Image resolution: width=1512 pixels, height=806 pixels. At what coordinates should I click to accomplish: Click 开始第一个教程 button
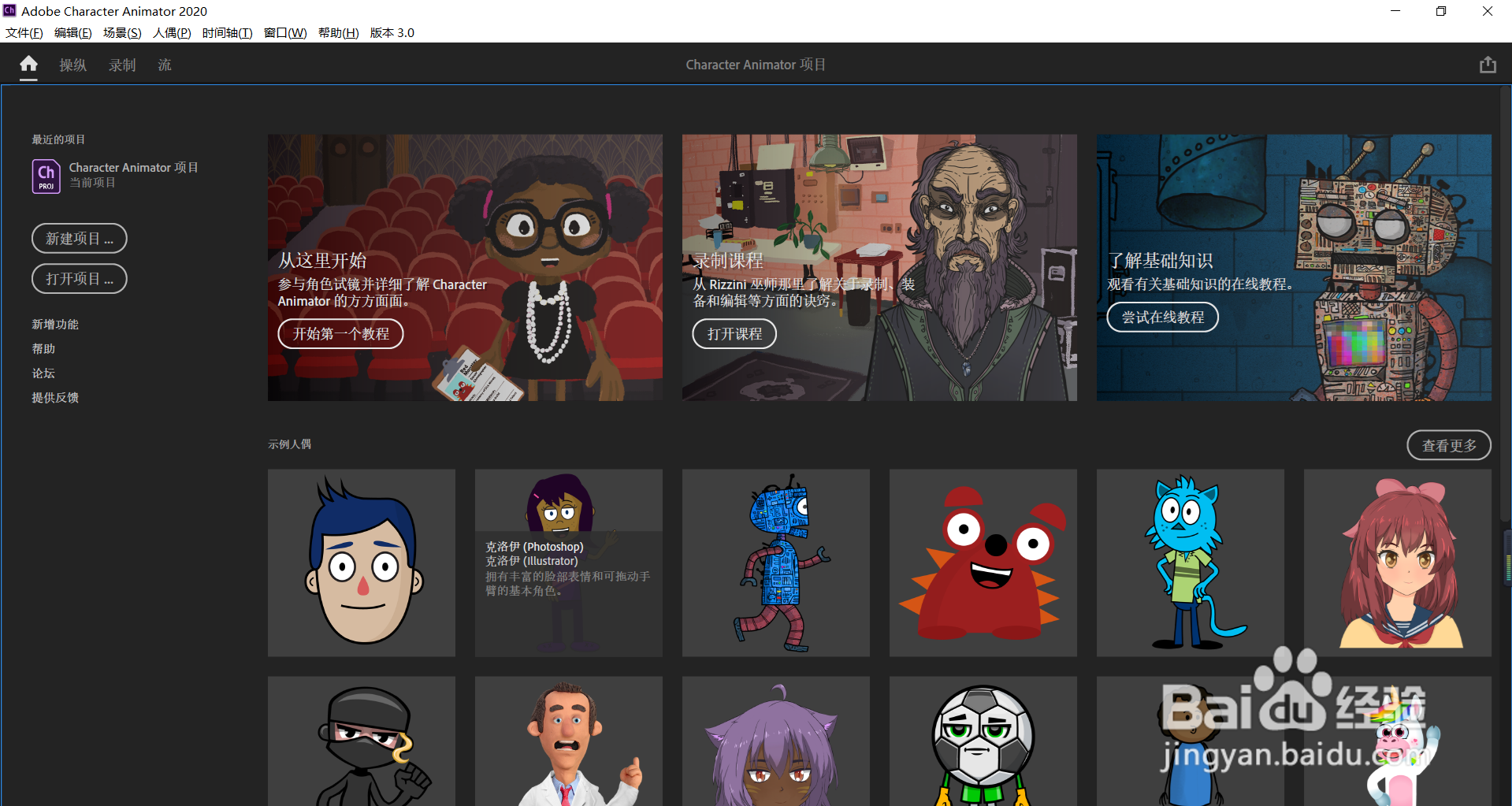click(x=340, y=333)
